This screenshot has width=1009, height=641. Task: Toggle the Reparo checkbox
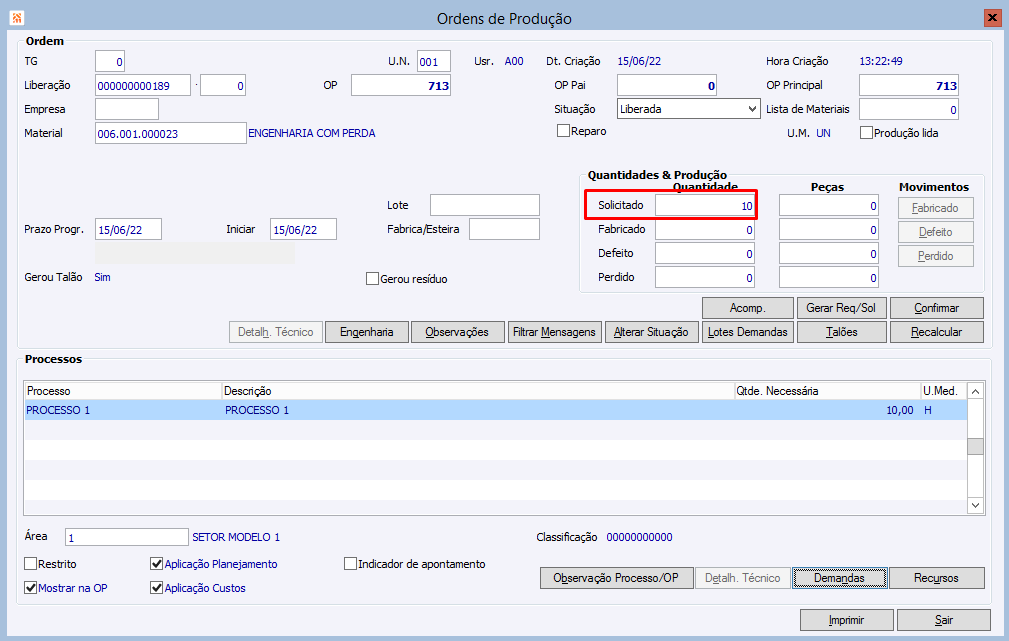tap(563, 131)
